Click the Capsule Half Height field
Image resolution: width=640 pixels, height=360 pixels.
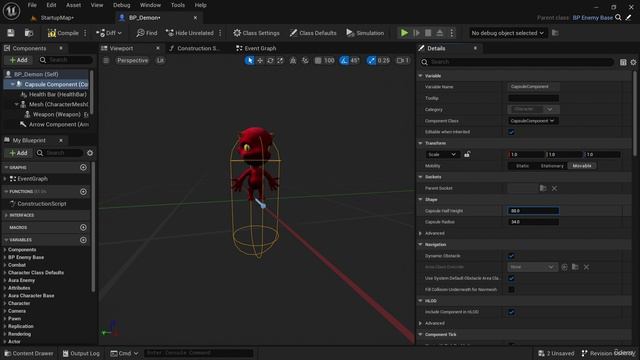pos(533,211)
